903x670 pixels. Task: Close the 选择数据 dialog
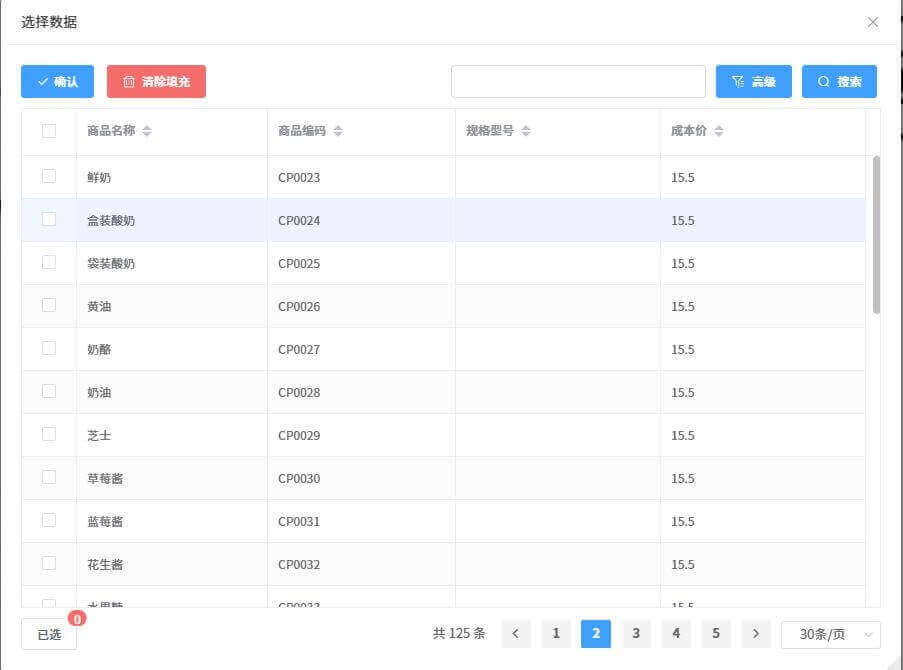click(x=872, y=22)
